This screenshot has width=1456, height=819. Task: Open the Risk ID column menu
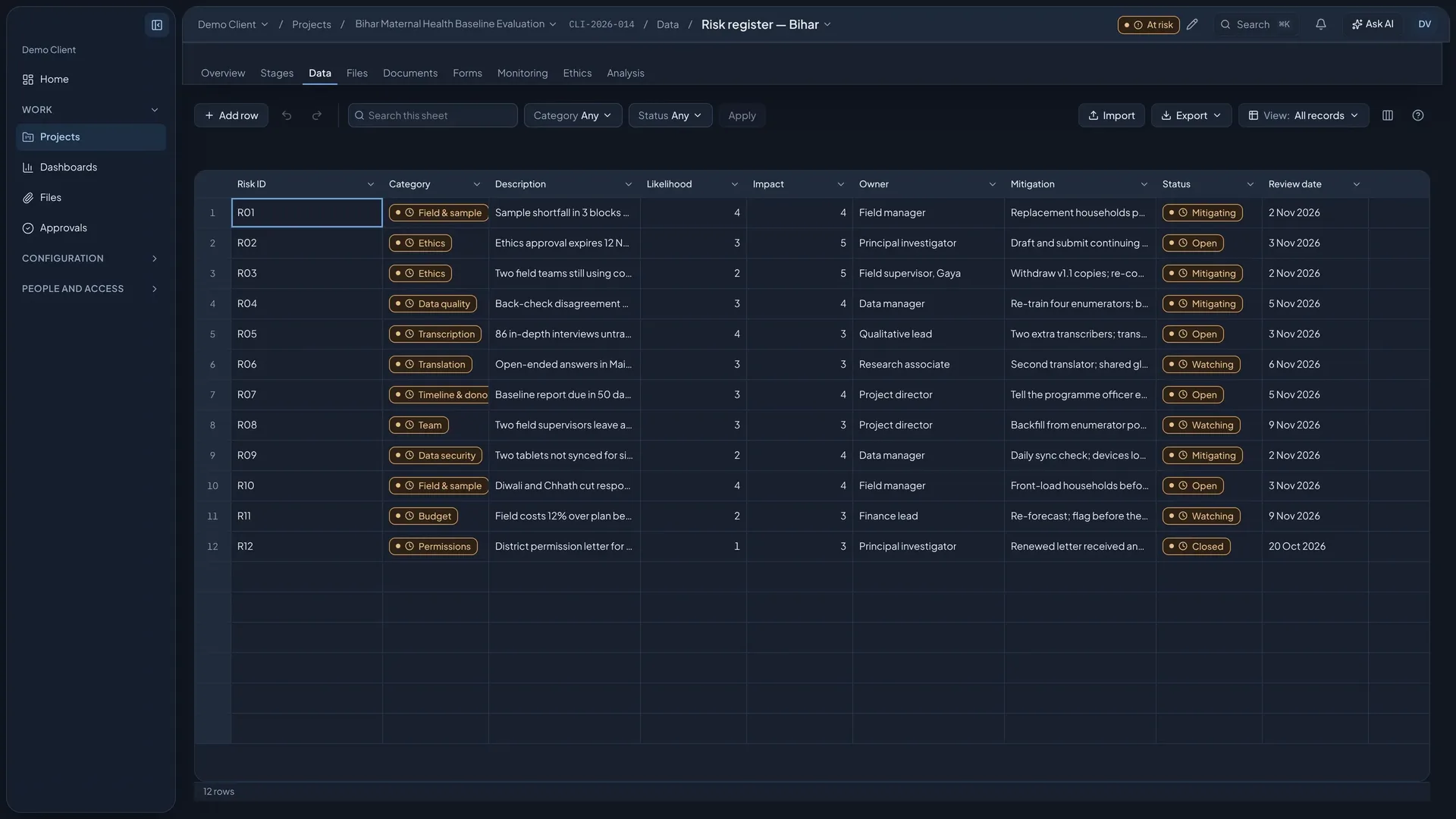coord(371,184)
